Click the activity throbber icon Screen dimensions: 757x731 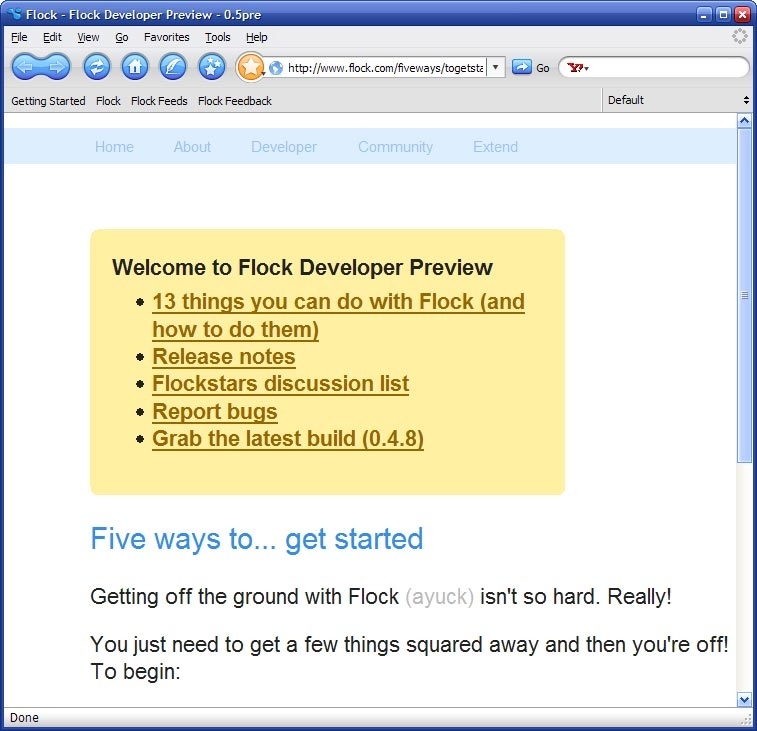coord(740,36)
